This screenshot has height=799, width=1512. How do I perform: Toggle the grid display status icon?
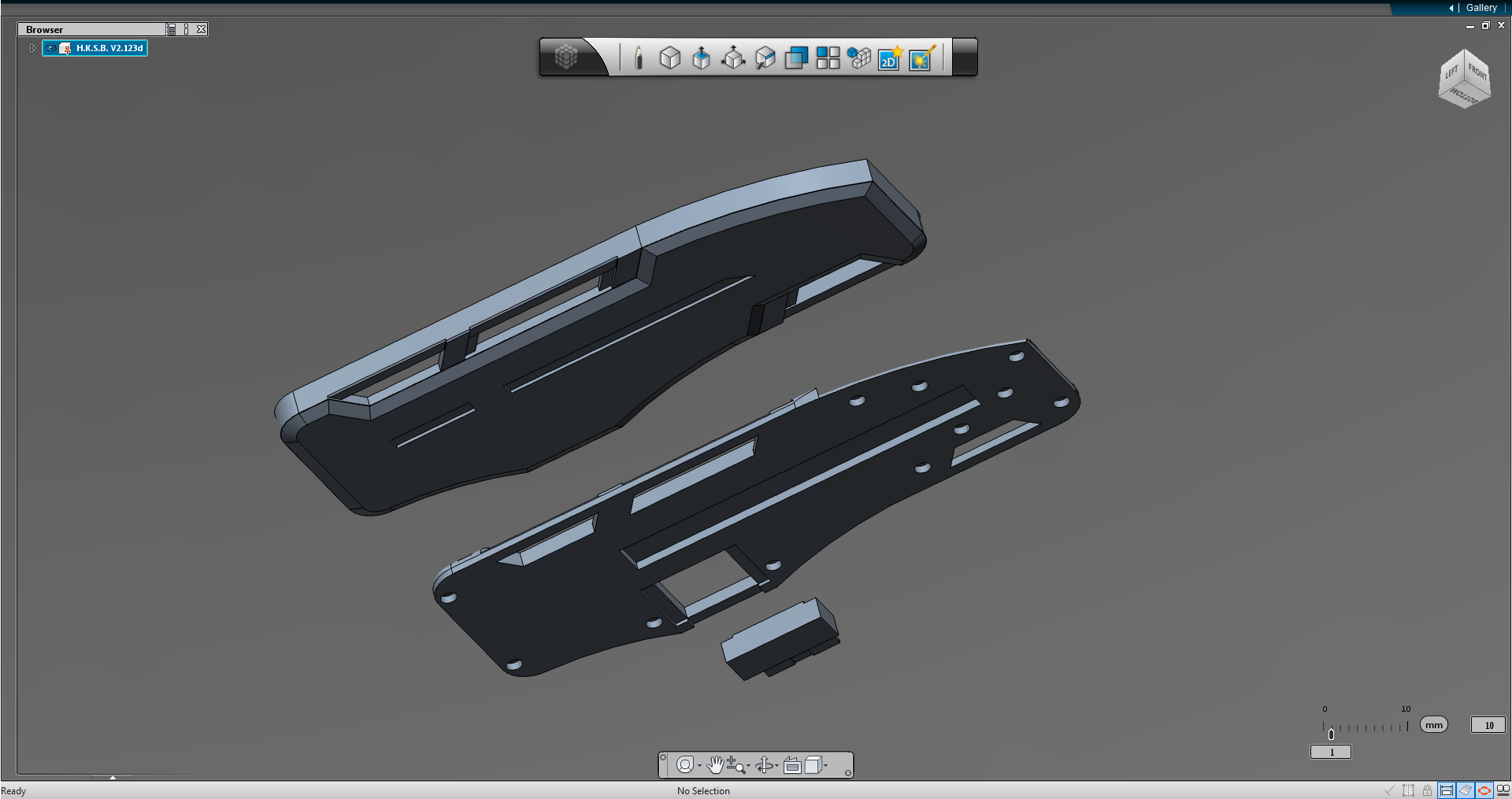point(1466,790)
